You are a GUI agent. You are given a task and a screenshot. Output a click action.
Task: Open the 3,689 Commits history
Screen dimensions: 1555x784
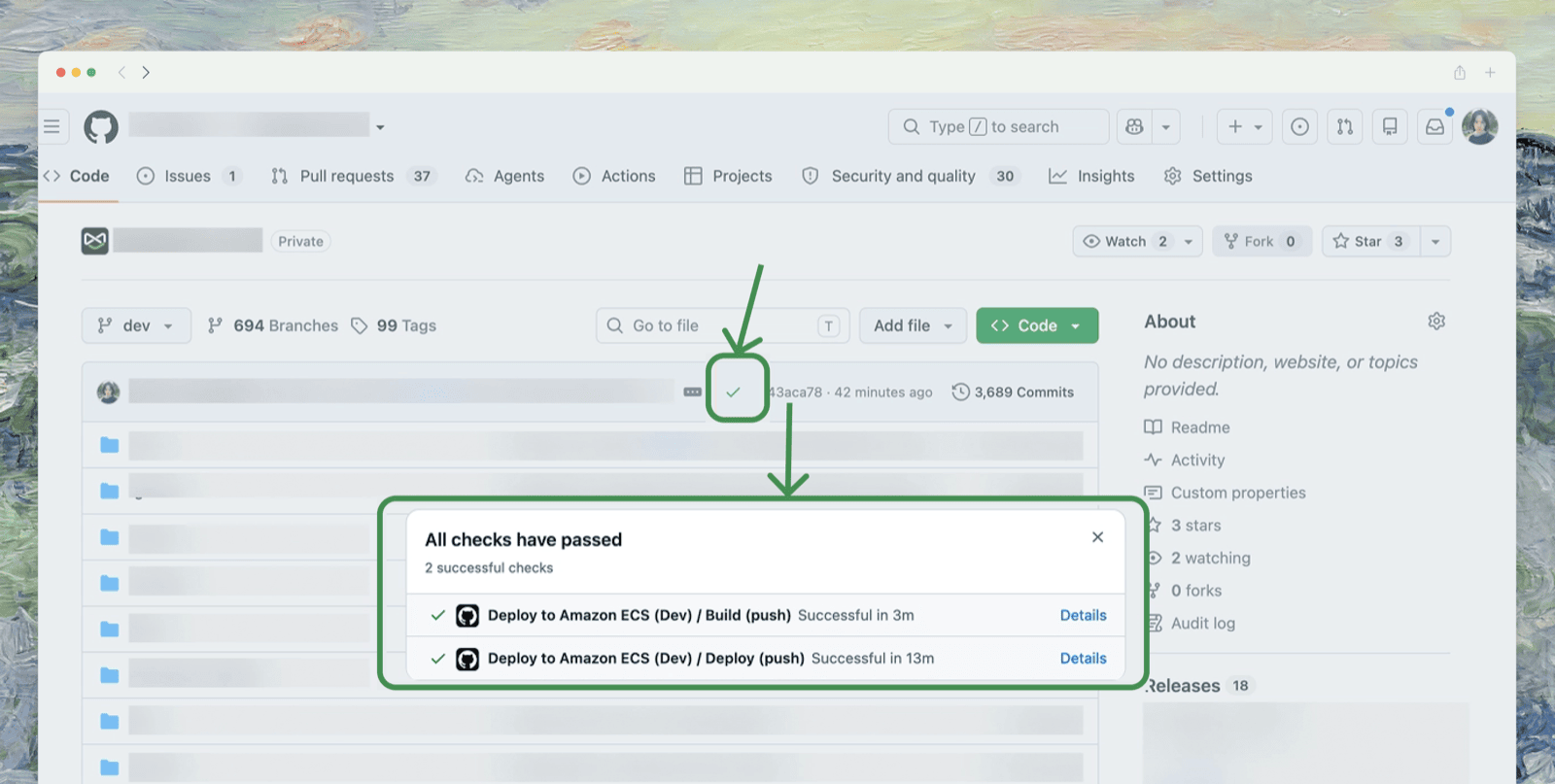[1013, 392]
